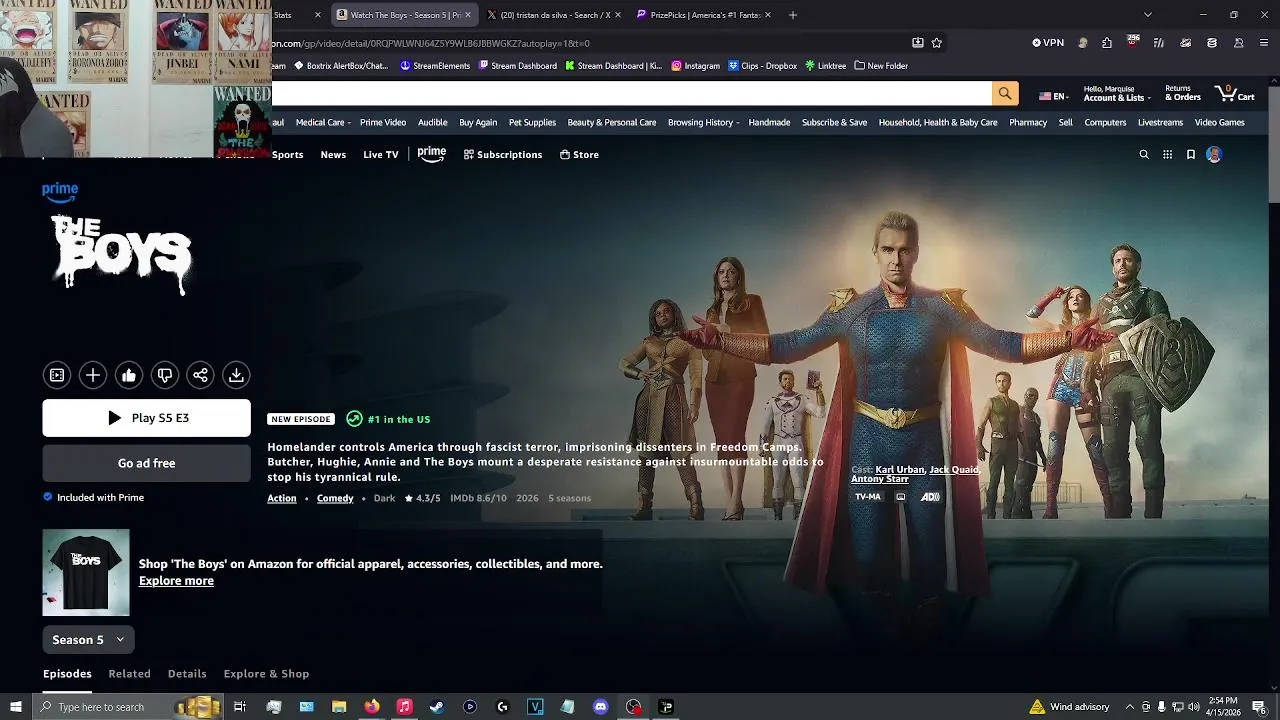
Task: Click the ad blocker icon showing 296
Action: click(x=1132, y=42)
